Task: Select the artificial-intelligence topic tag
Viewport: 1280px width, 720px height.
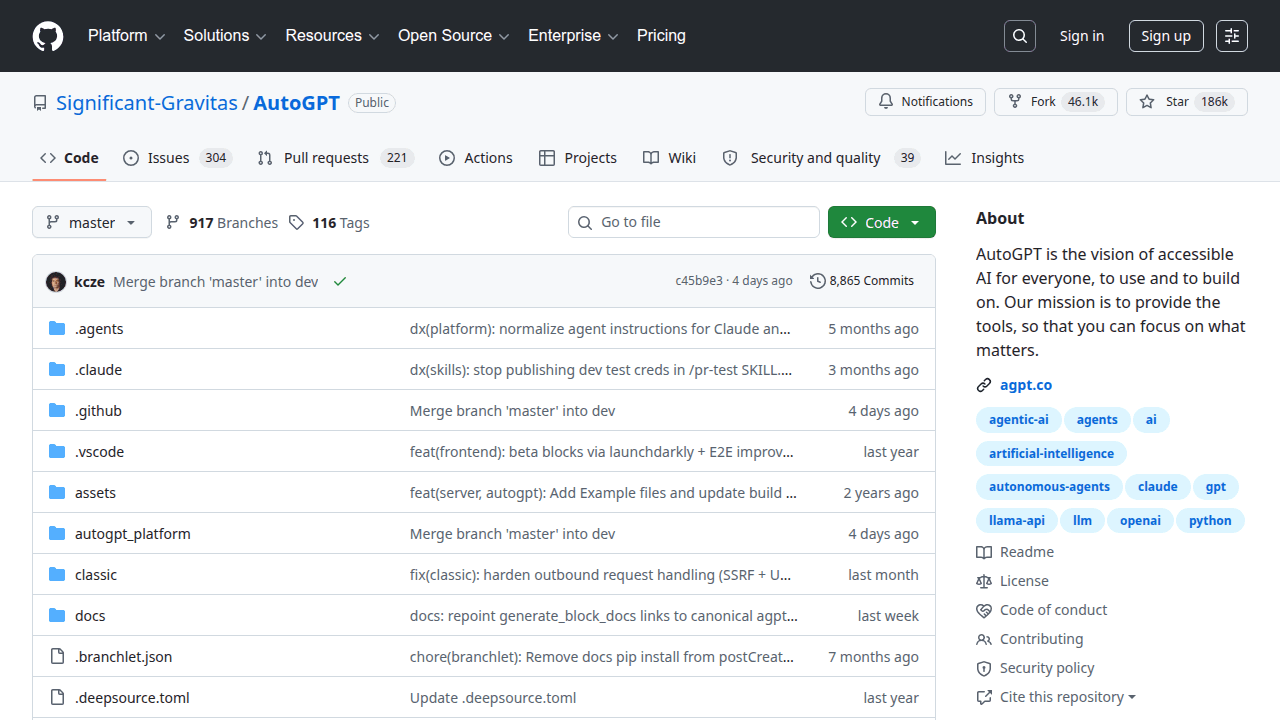Action: [1052, 454]
